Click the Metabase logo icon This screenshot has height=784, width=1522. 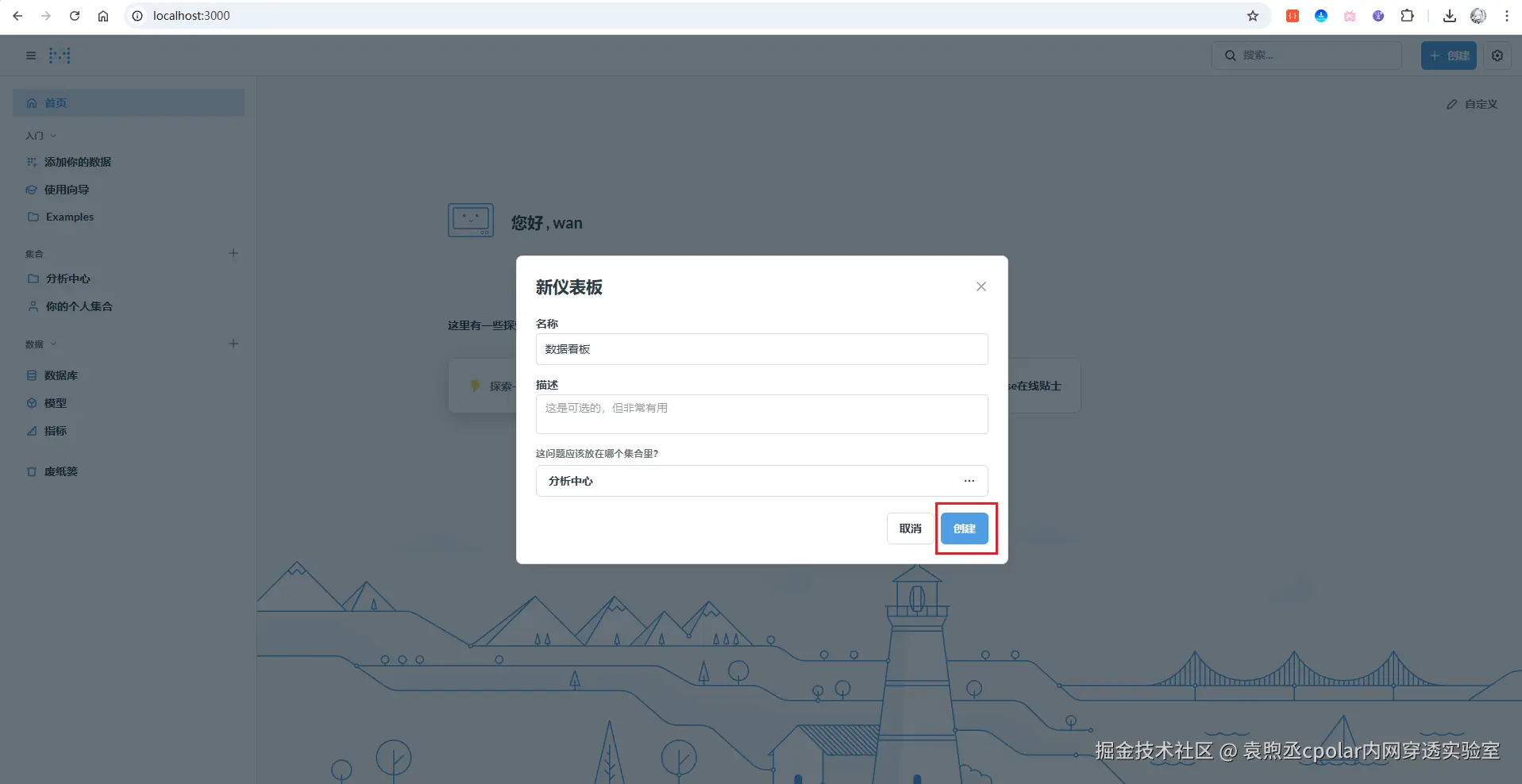pyautogui.click(x=60, y=56)
